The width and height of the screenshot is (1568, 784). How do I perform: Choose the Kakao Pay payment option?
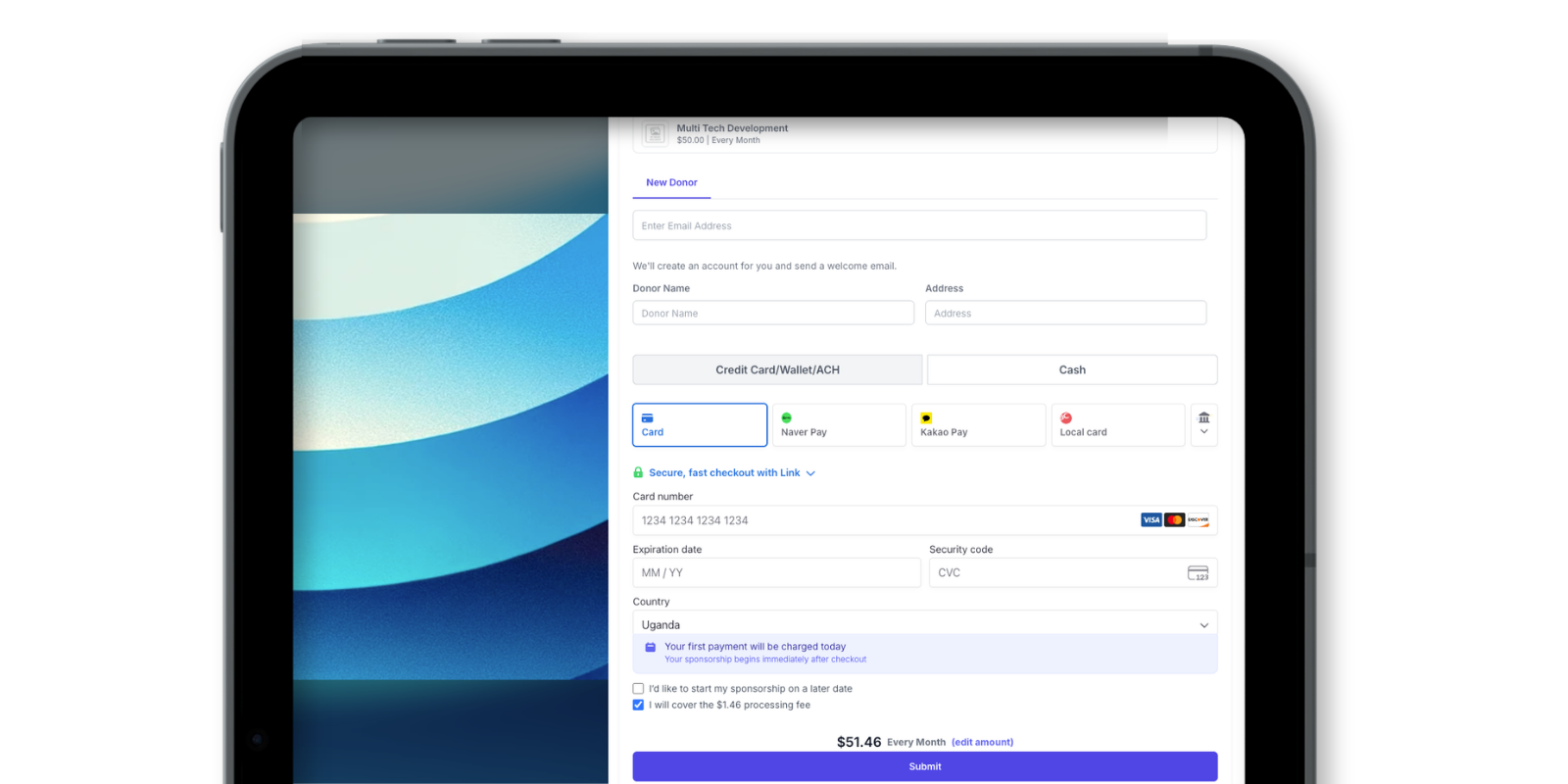click(978, 425)
